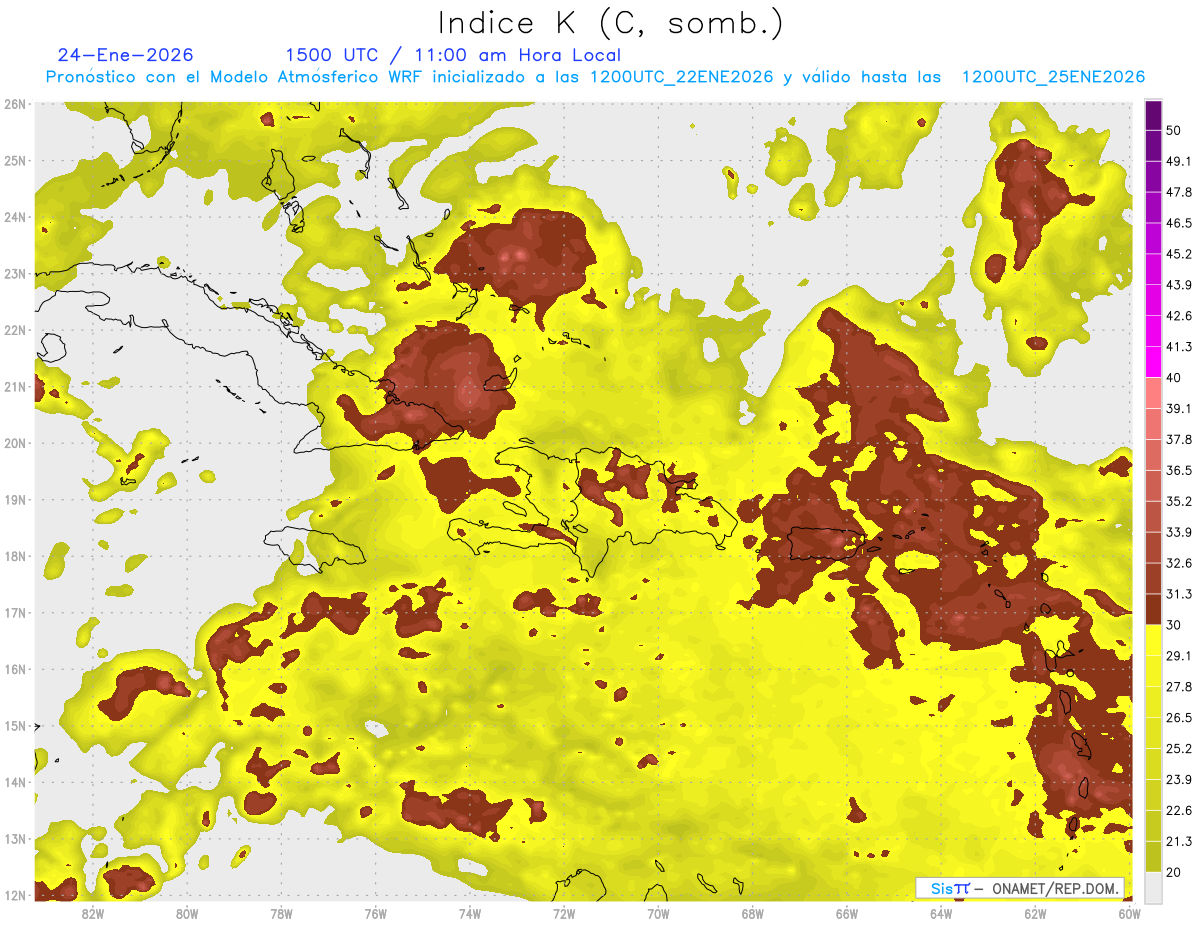Click the longitude label "74W"

click(x=470, y=914)
